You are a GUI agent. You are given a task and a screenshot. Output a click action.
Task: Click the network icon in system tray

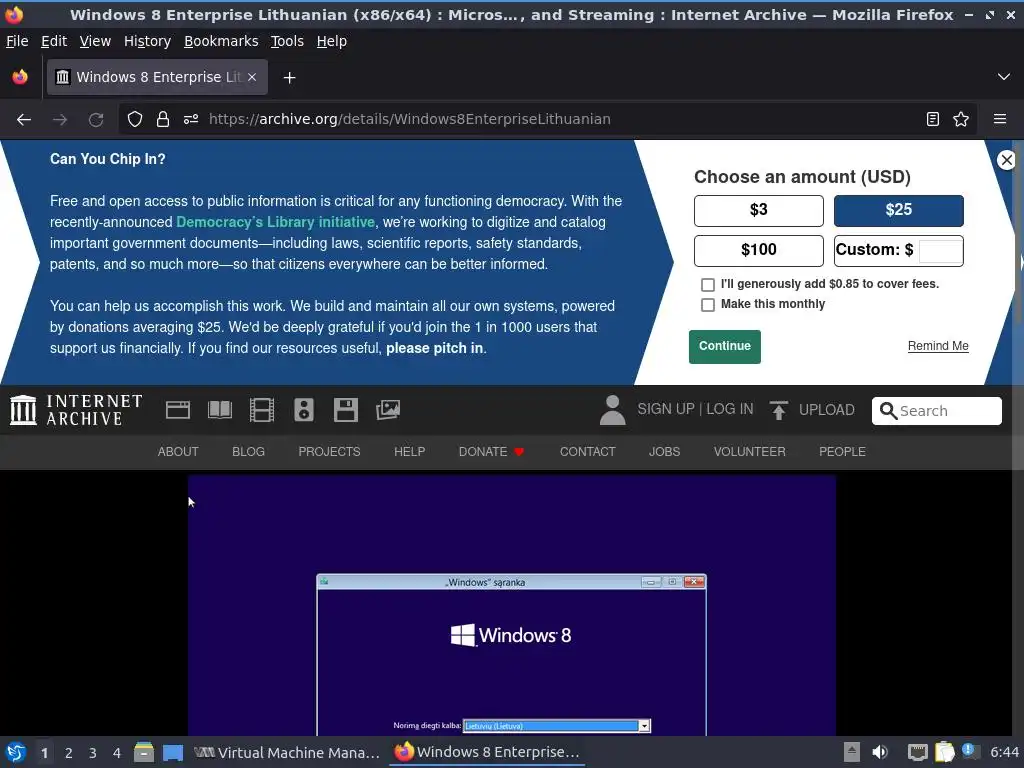click(x=918, y=752)
